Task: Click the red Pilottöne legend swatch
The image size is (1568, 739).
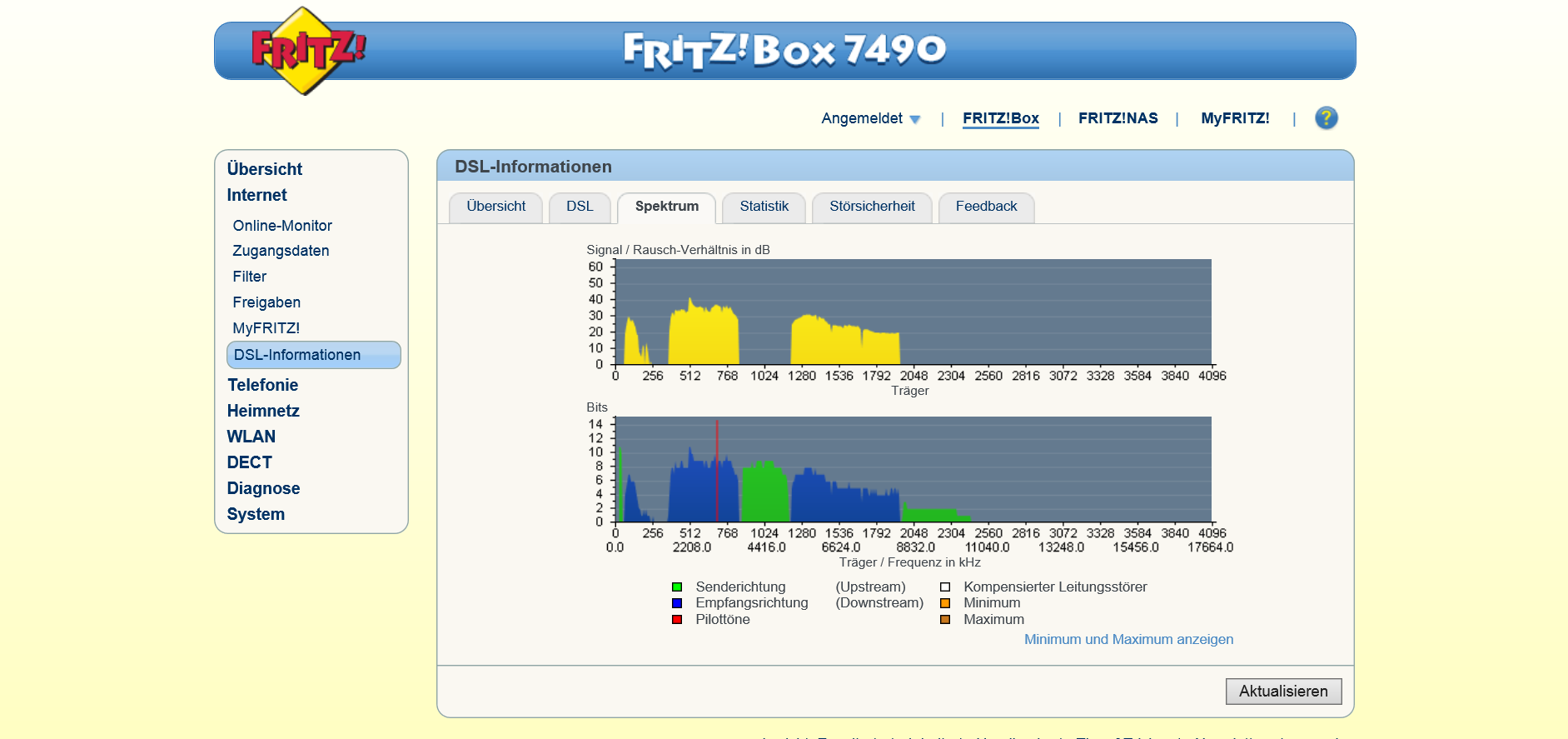Action: pos(677,619)
